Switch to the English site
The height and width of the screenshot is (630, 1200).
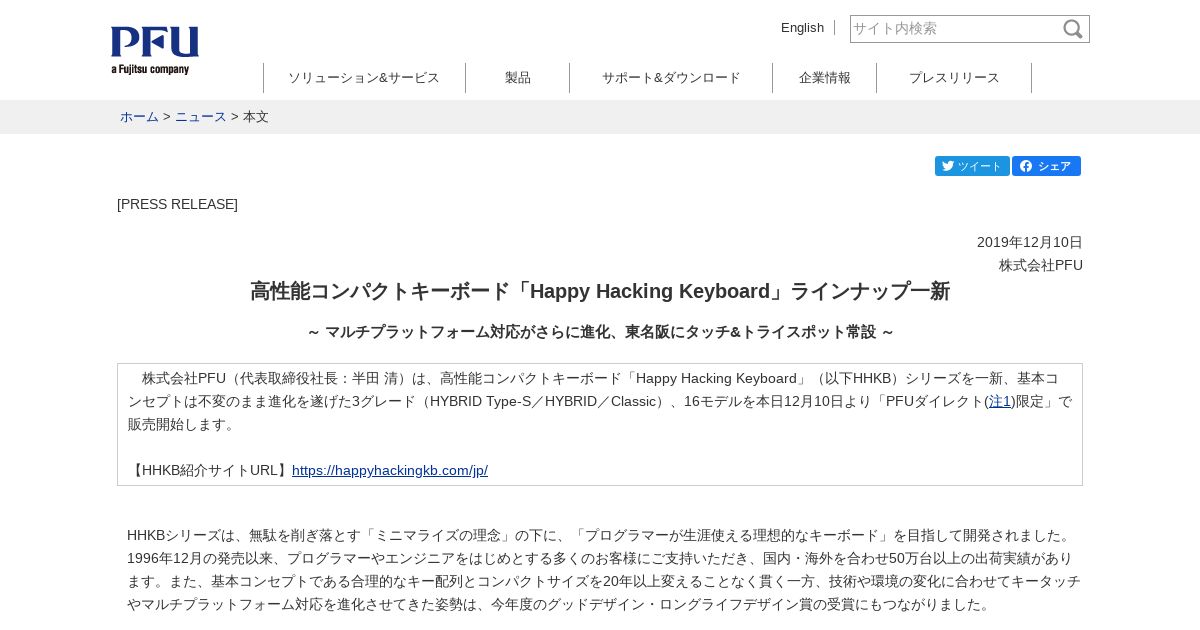click(802, 28)
